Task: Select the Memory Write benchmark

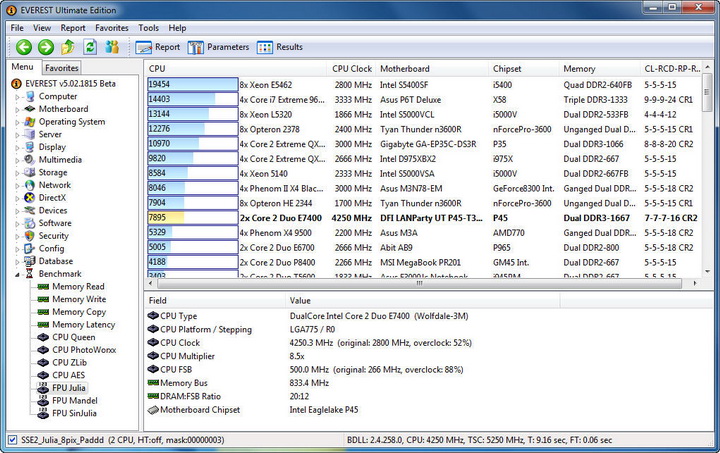Action: (79, 299)
